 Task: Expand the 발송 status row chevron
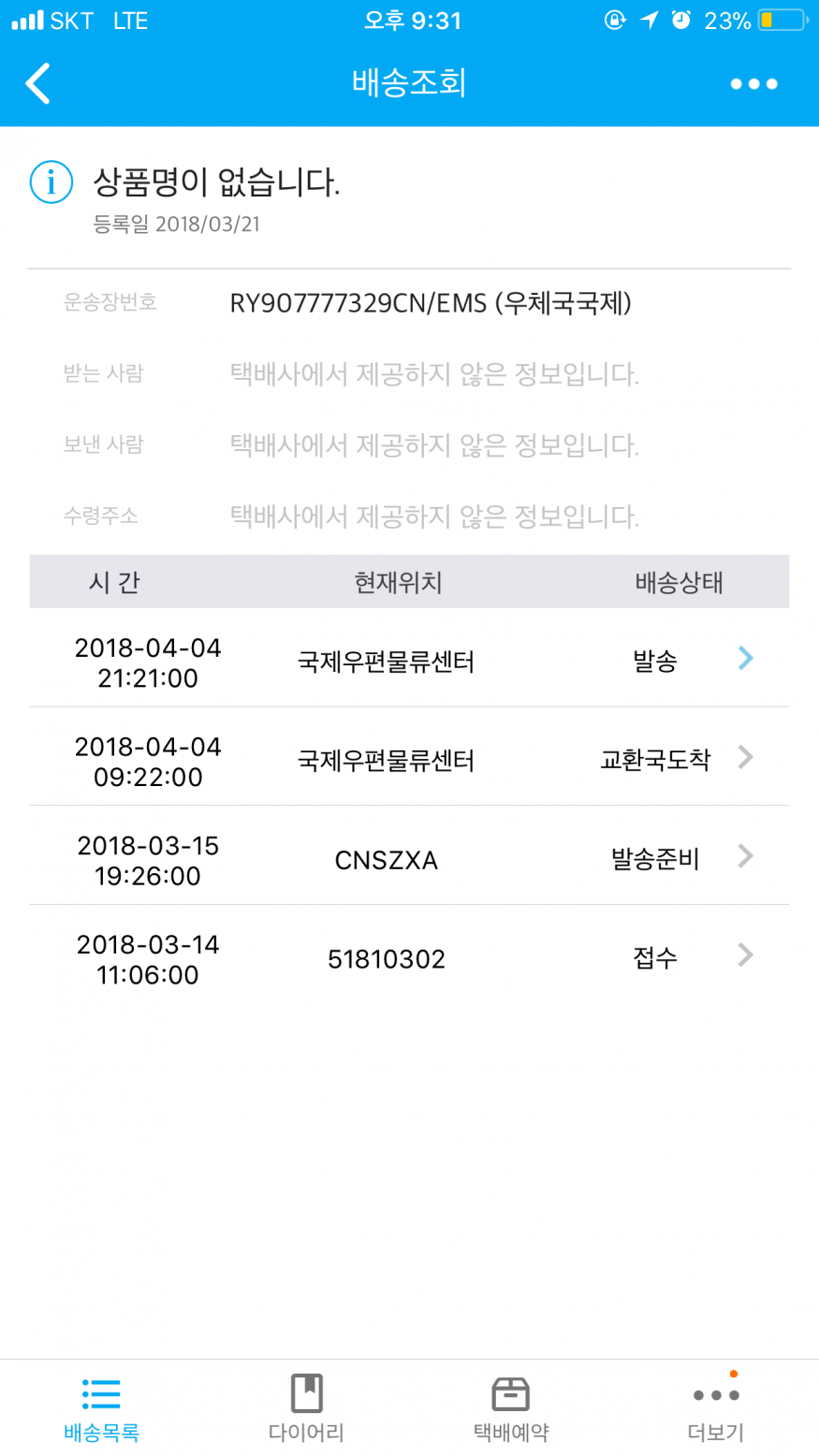click(745, 659)
